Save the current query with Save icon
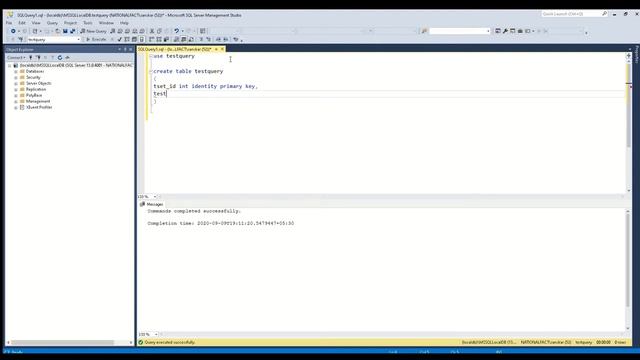640x360 pixels. coord(65,31)
